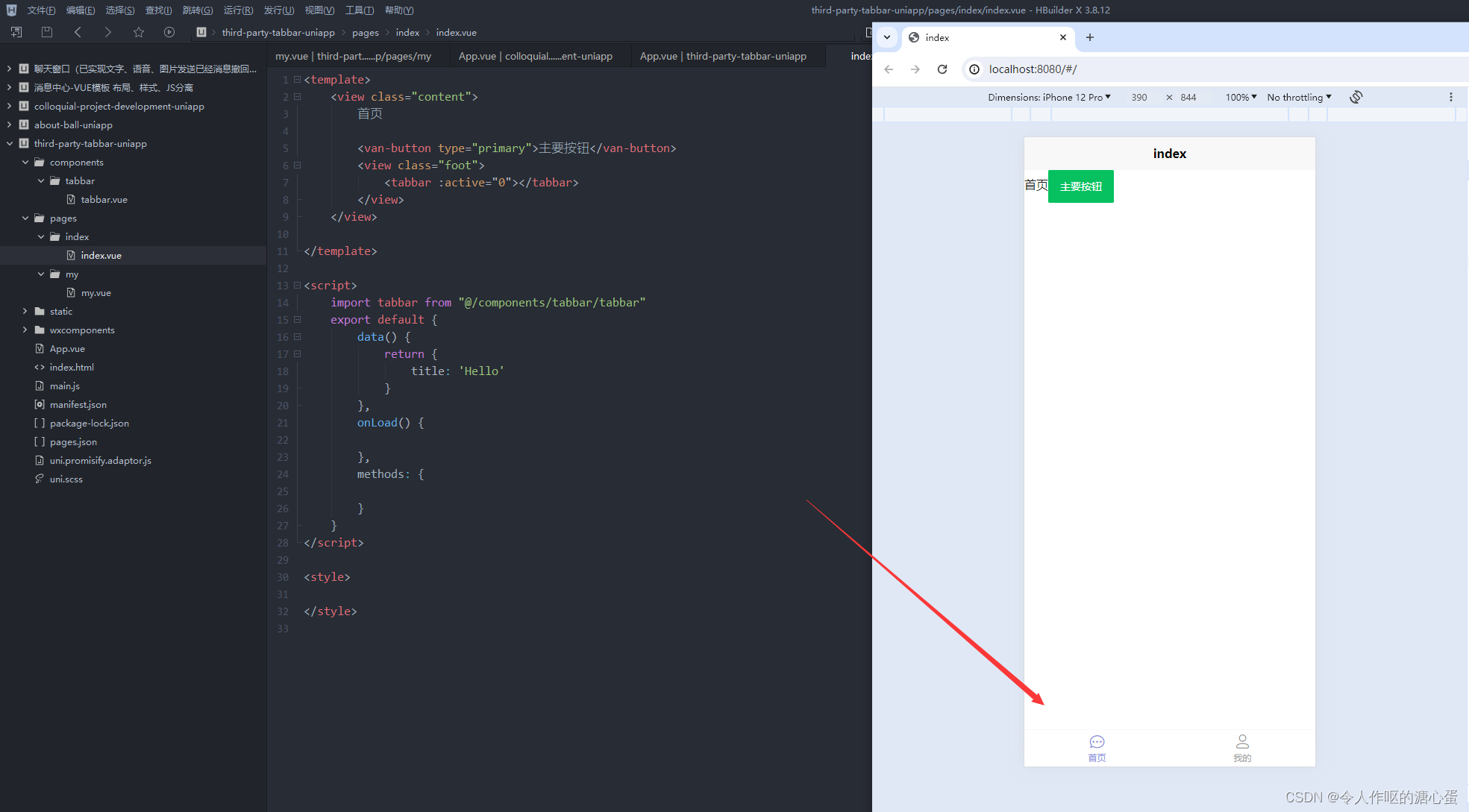
Task: Click the green 主要按钮 button
Action: (1080, 186)
